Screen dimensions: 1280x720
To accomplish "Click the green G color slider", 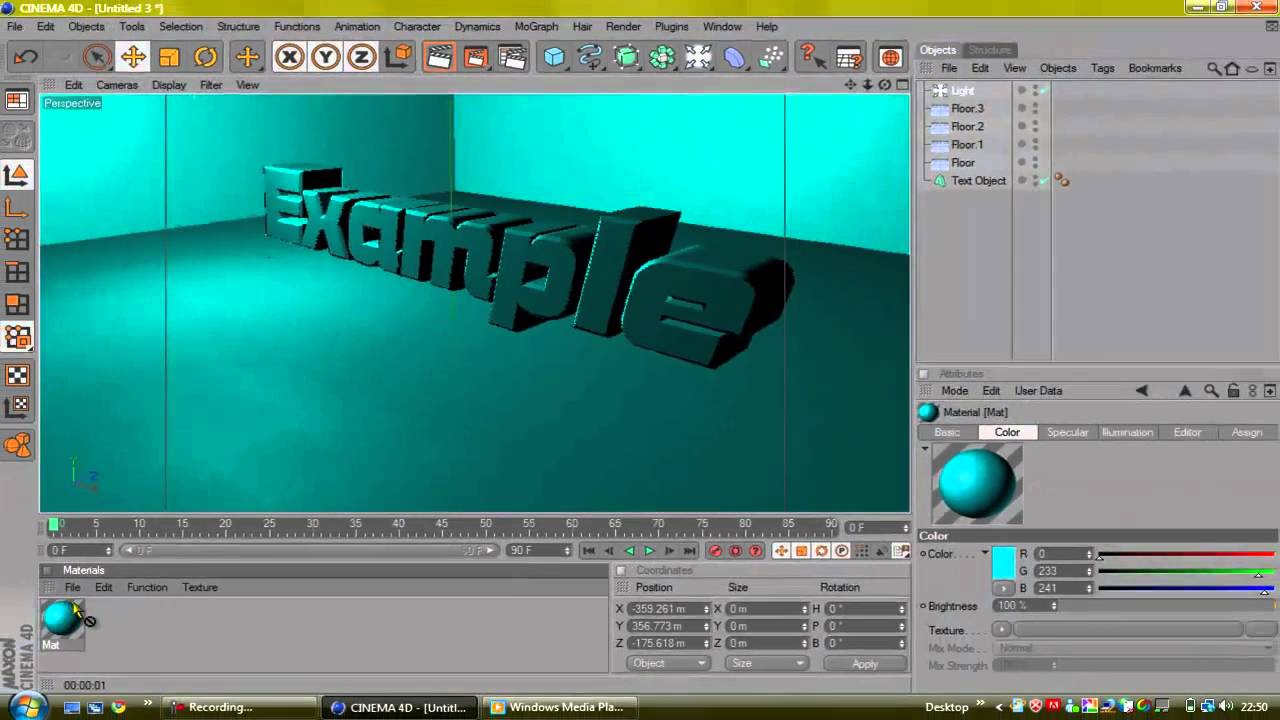I will click(x=1186, y=571).
